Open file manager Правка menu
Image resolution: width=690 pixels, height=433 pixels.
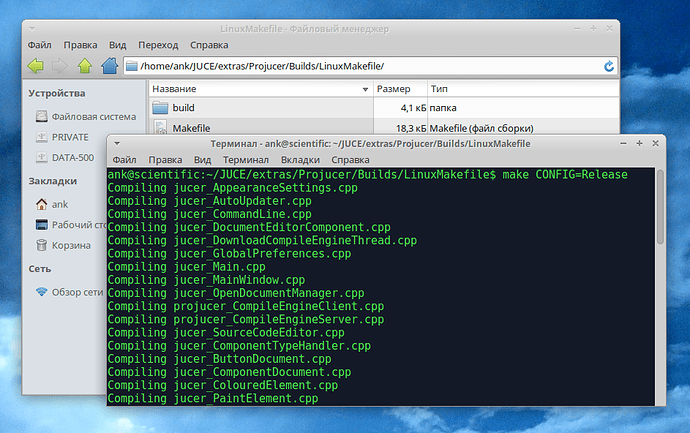tap(80, 45)
